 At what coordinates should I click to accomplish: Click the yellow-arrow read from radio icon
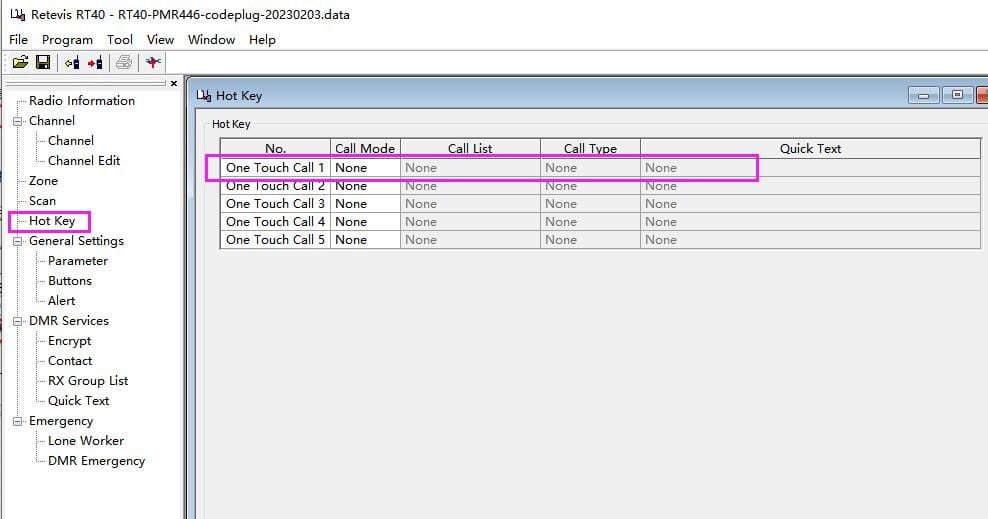72,63
